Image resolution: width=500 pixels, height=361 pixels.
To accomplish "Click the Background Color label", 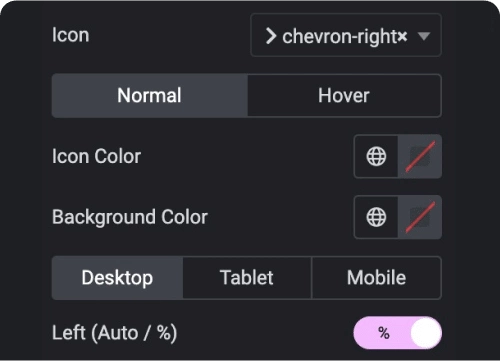I will tap(130, 217).
